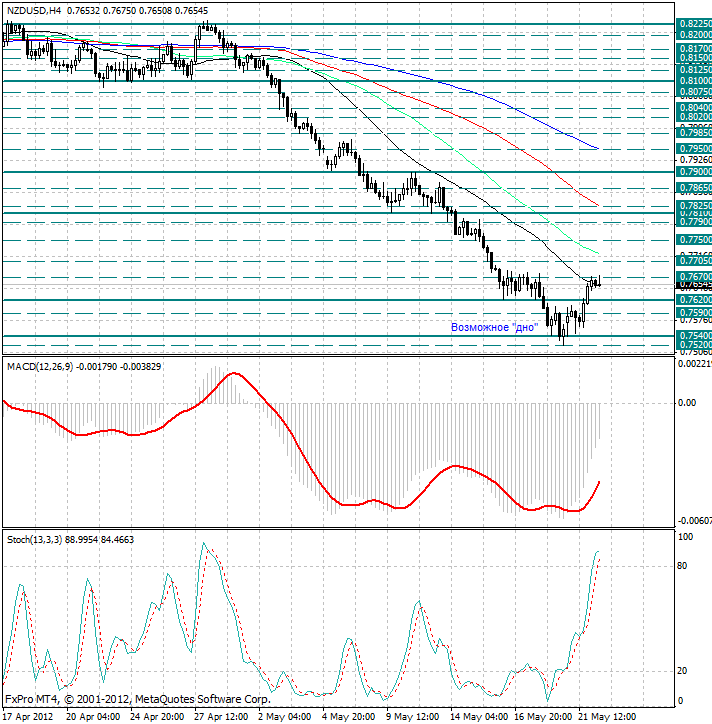Screen dimensions: 712x724
Task: Click the 0.7985 price level label
Action: click(694, 133)
